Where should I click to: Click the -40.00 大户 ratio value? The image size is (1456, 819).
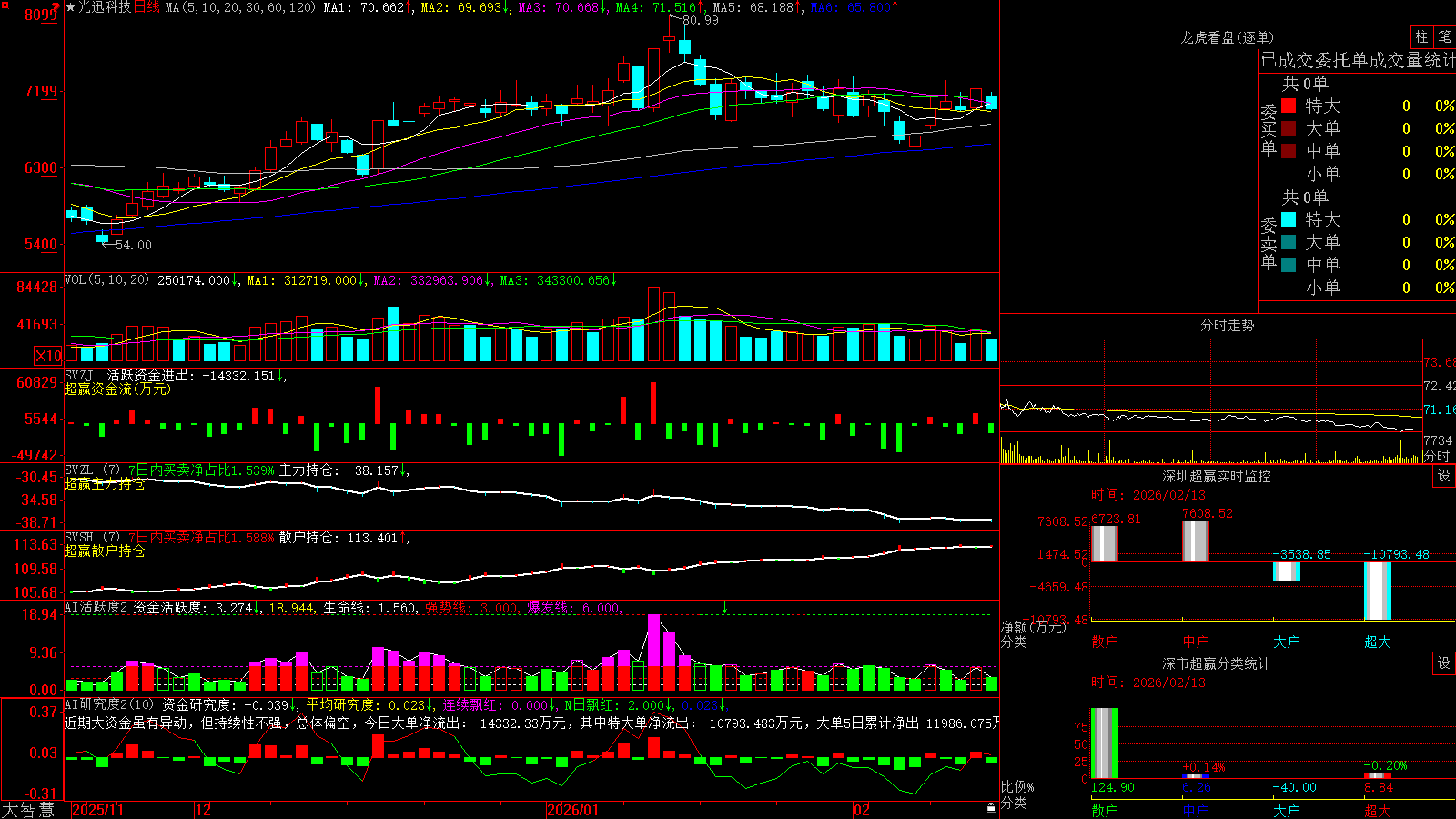[x=1295, y=787]
